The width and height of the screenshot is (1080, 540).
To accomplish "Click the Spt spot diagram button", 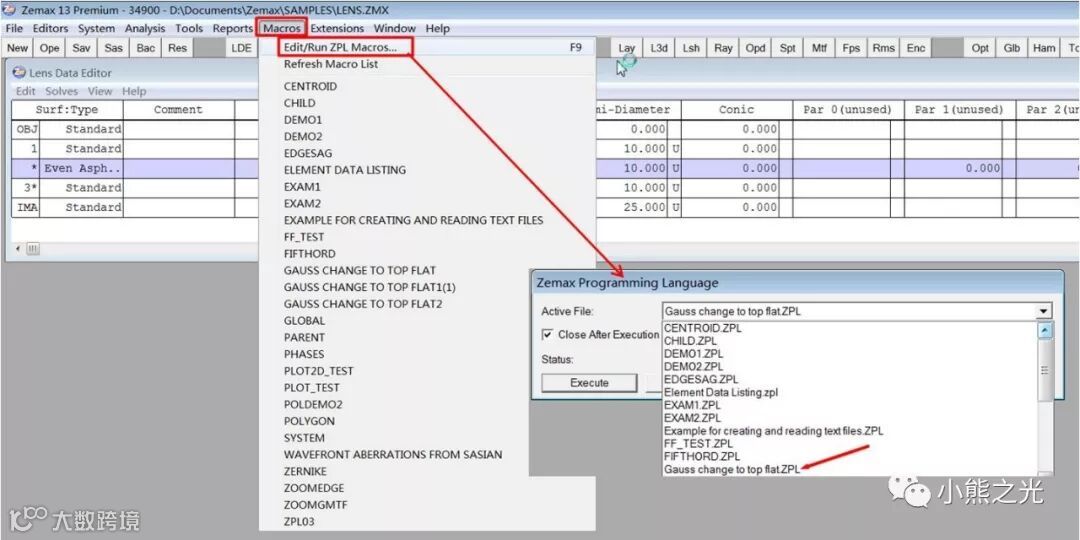I will coord(787,48).
